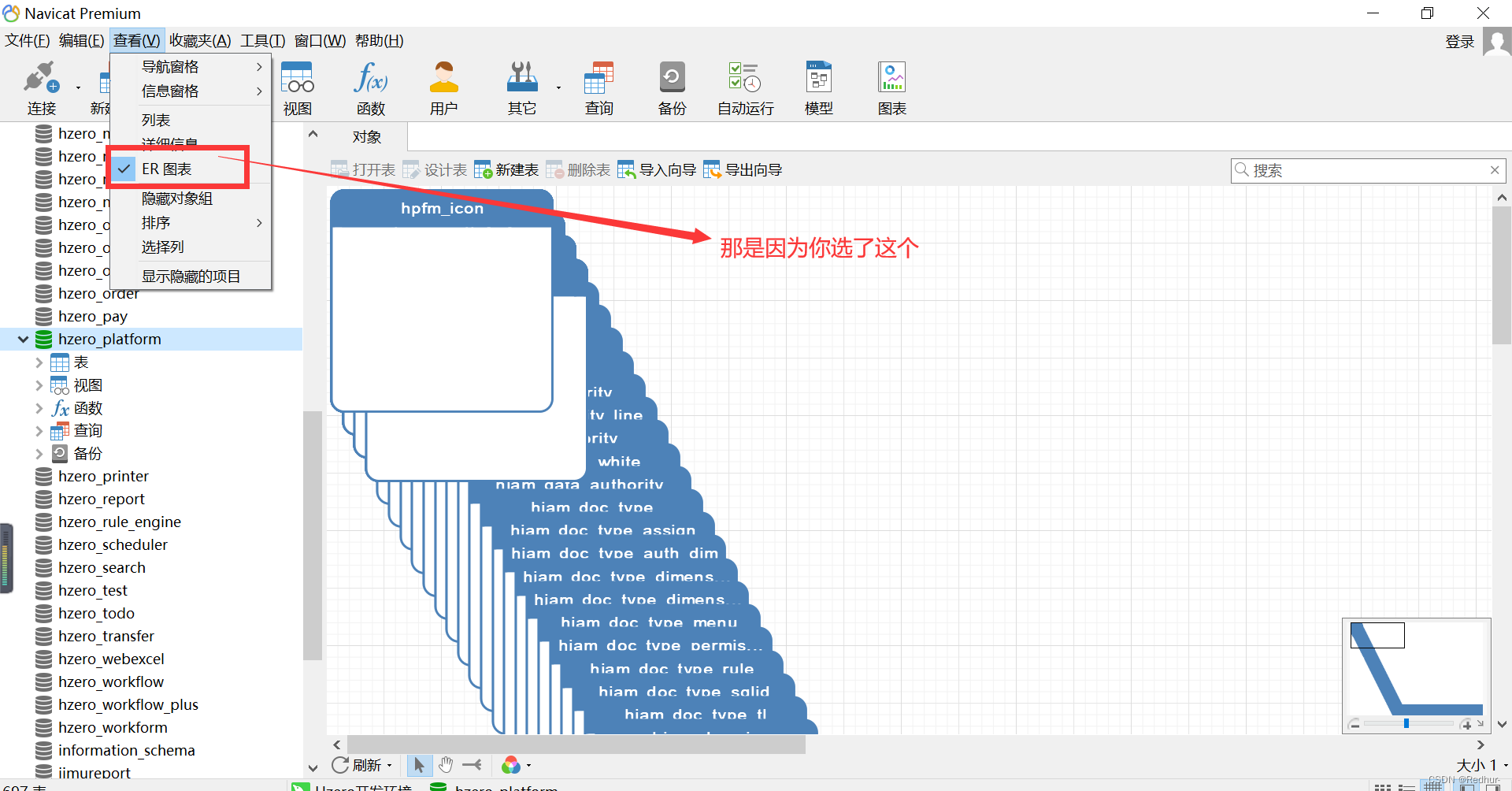Image resolution: width=1512 pixels, height=791 pixels.
Task: Open the 收藏夹(A) menu
Action: tap(200, 41)
